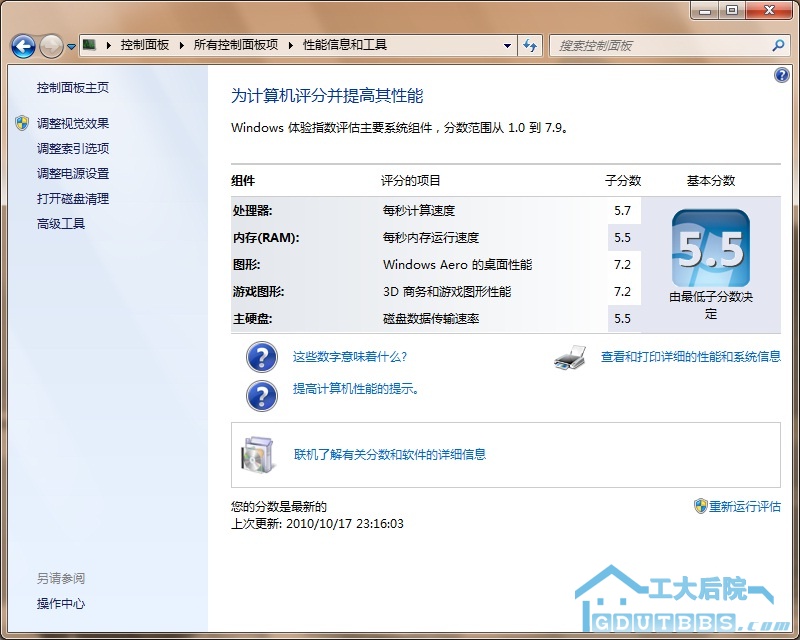
Task: Open 调整视觉效果 in the sidebar
Action: tap(73, 124)
